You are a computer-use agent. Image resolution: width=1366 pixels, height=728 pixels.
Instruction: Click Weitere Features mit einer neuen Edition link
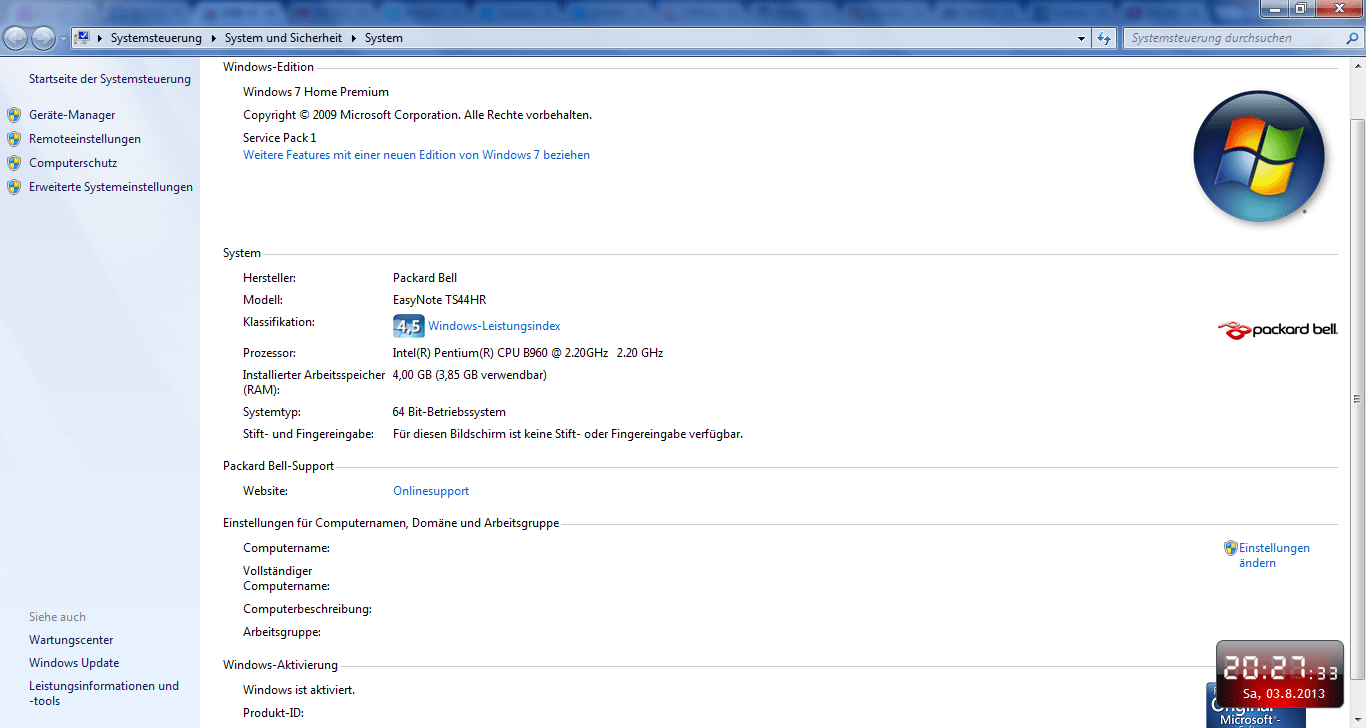(416, 155)
